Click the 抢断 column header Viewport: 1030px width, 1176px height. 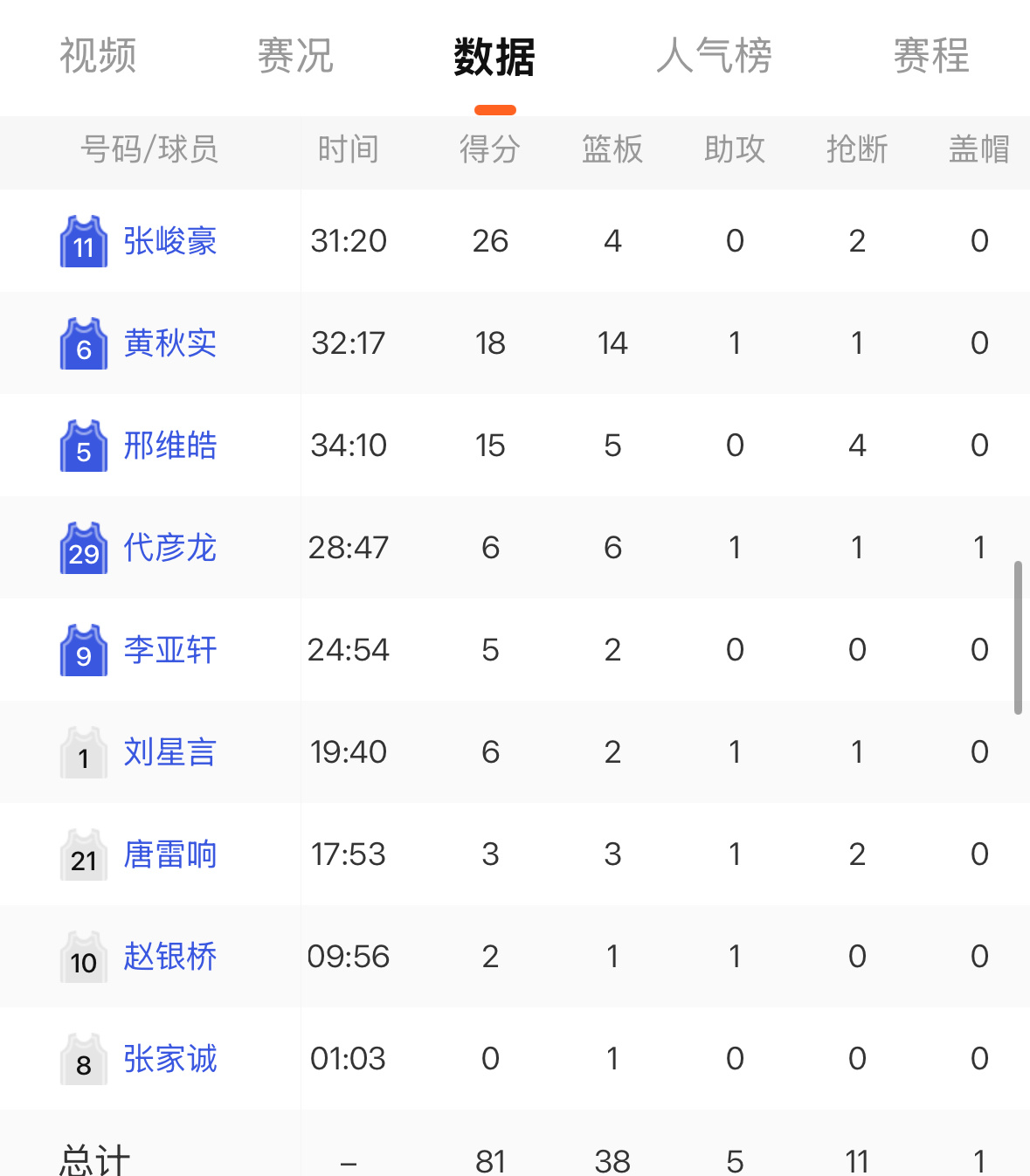coord(857,149)
